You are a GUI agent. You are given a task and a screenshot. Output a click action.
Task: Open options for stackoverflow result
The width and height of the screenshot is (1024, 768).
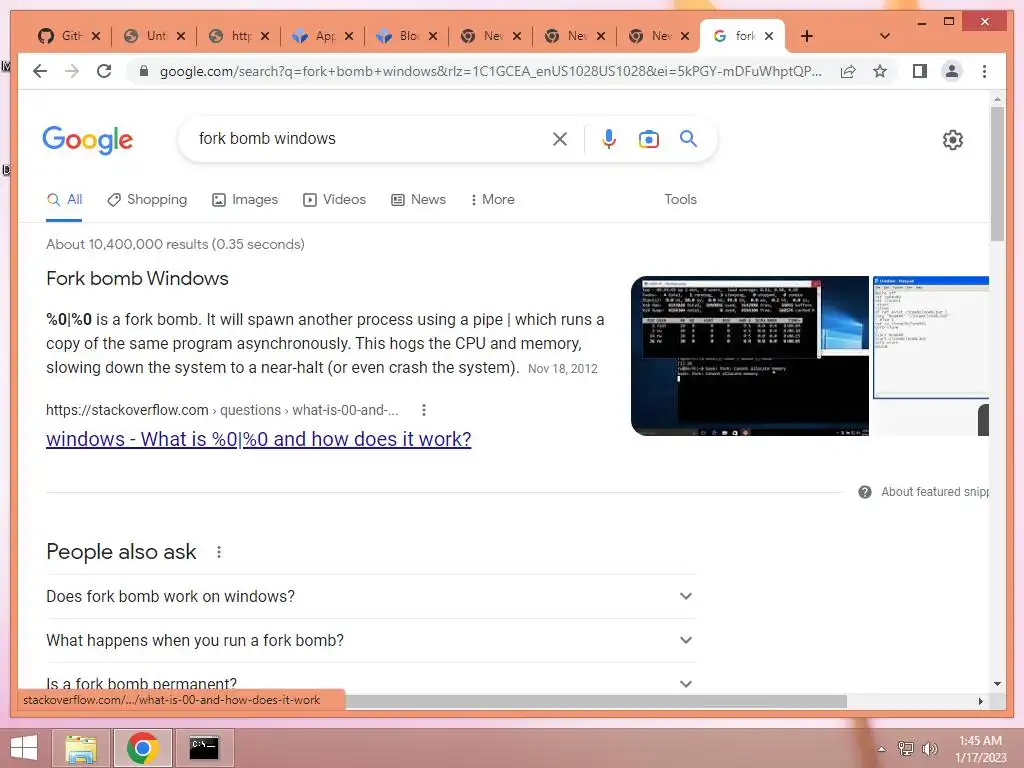pyautogui.click(x=424, y=410)
